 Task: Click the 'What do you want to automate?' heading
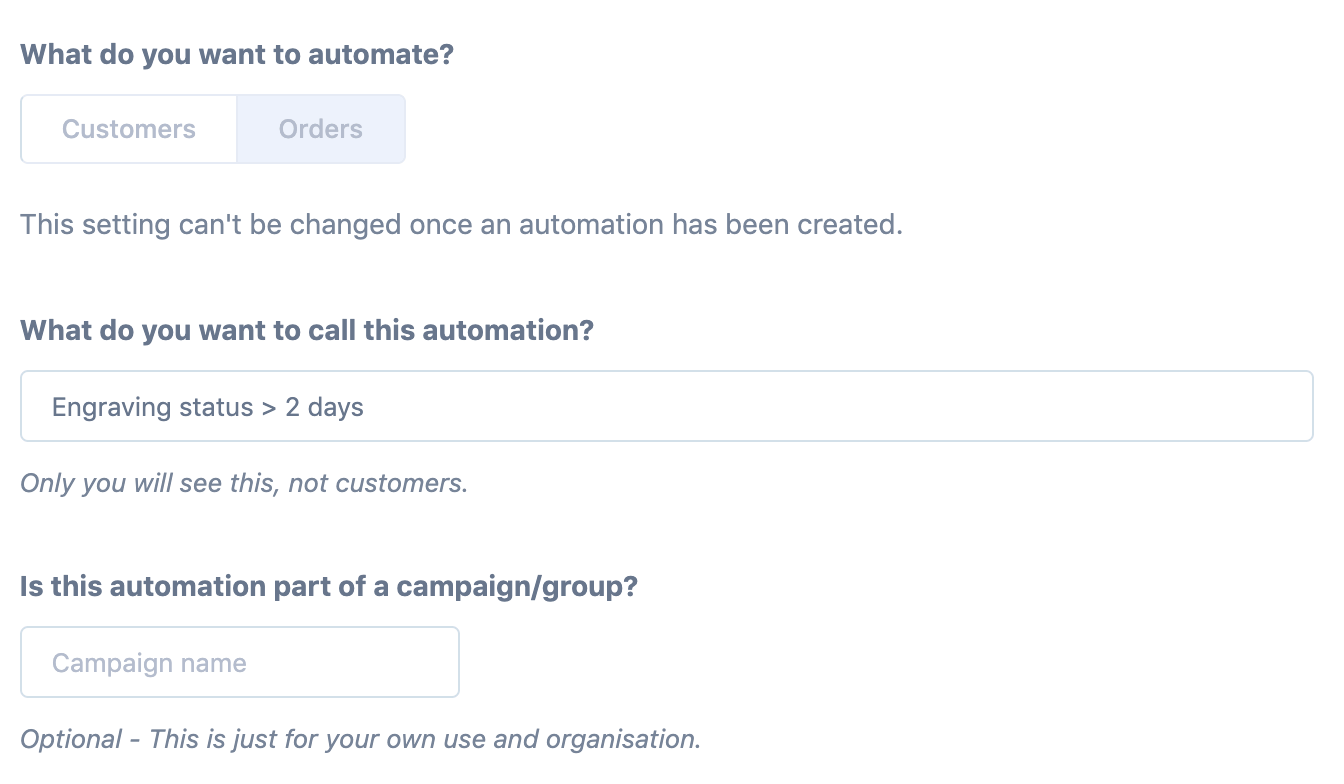pyautogui.click(x=236, y=54)
